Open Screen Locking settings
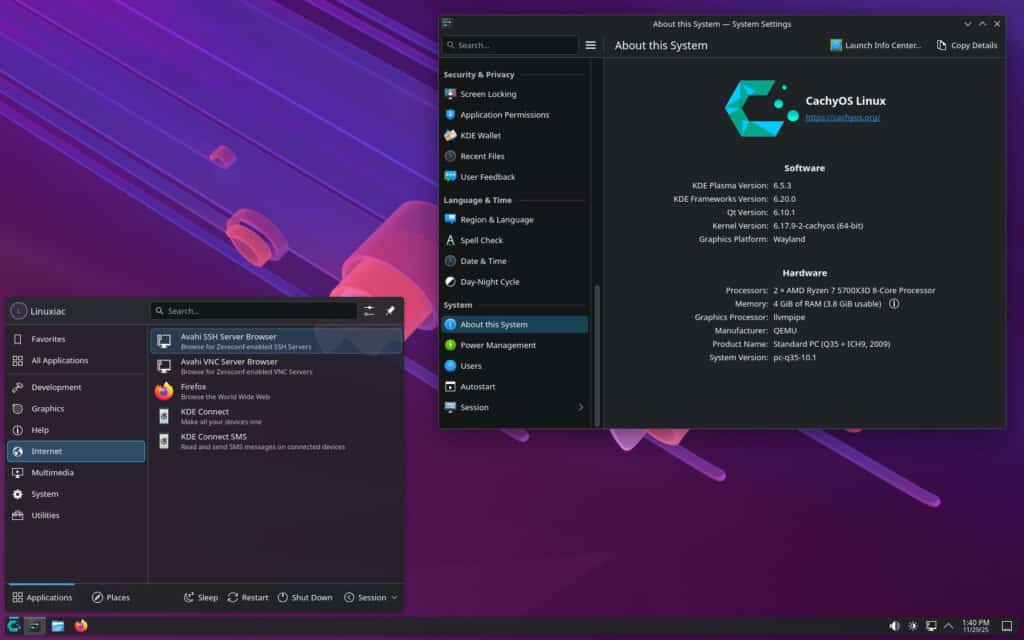 click(x=489, y=93)
